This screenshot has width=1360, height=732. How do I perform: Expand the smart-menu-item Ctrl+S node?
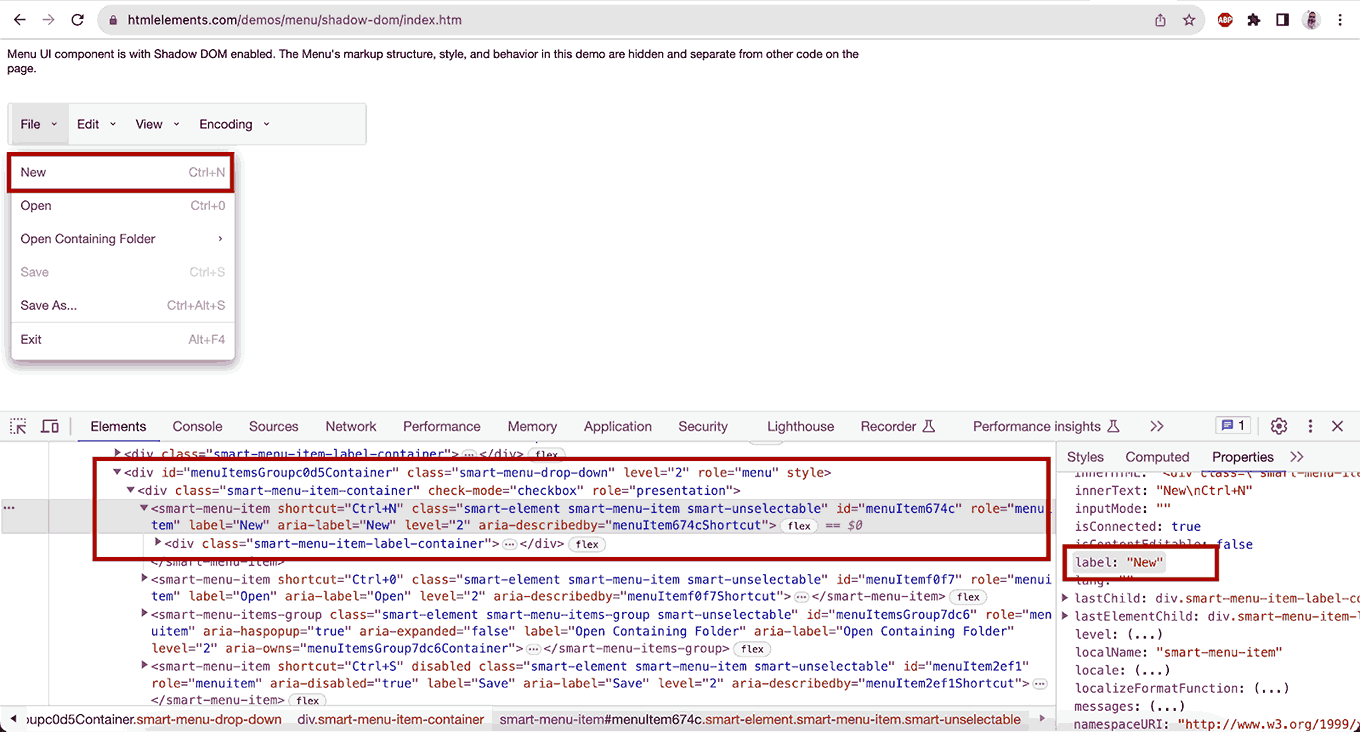pyautogui.click(x=143, y=667)
